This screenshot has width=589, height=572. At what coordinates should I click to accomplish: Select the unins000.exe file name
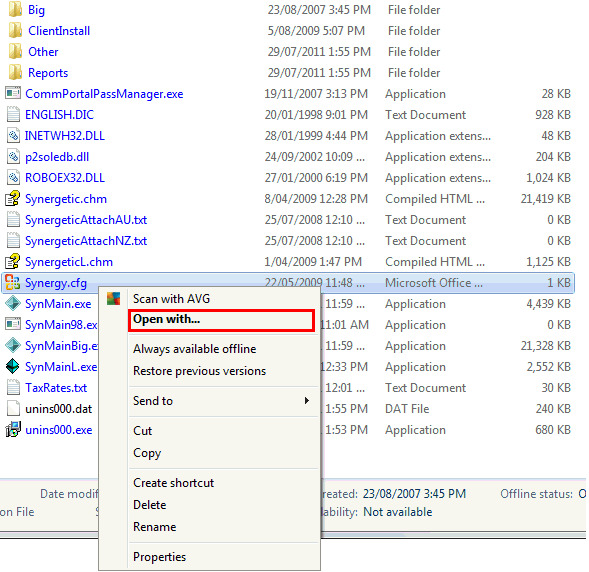[59, 430]
